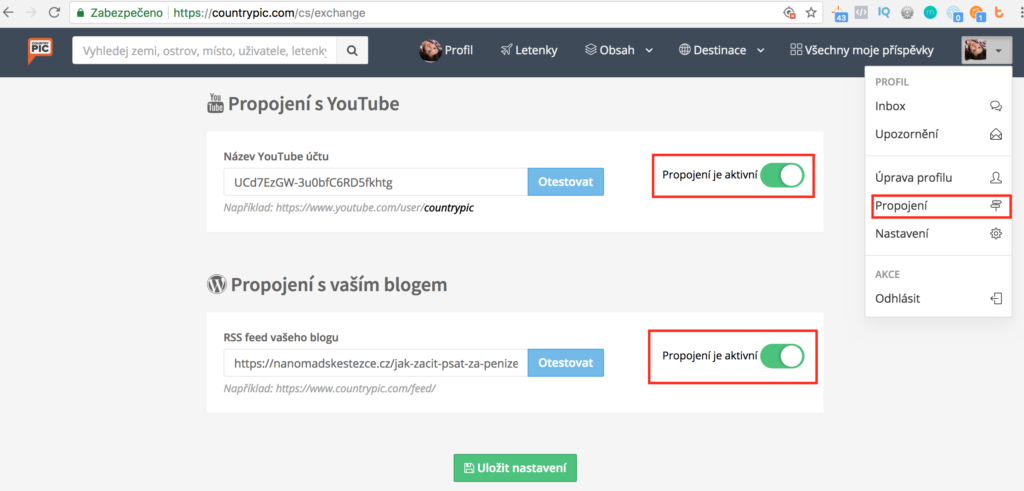This screenshot has width=1024, height=491.
Task: Click the RSS feed URL input field
Action: (375, 363)
